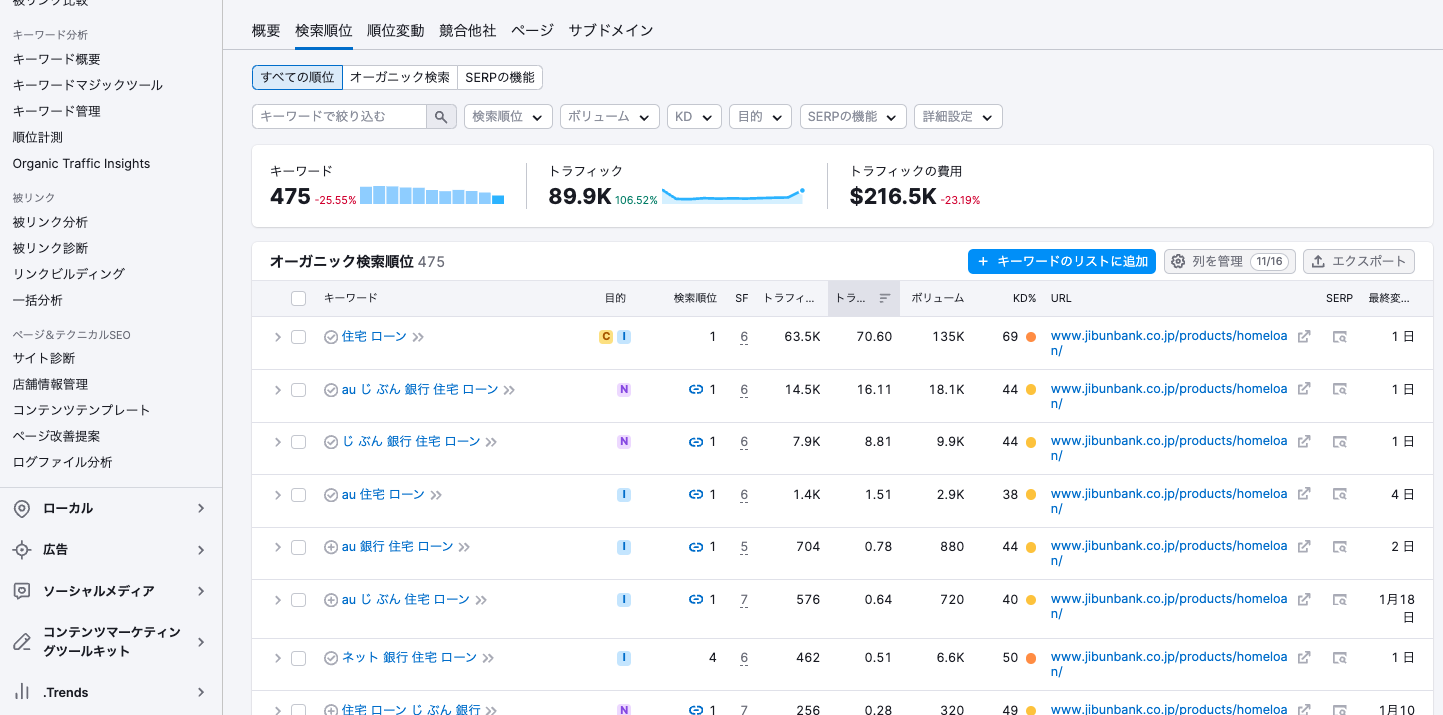
Task: Open the 詳細設定 filter dropdown
Action: pyautogui.click(x=958, y=117)
